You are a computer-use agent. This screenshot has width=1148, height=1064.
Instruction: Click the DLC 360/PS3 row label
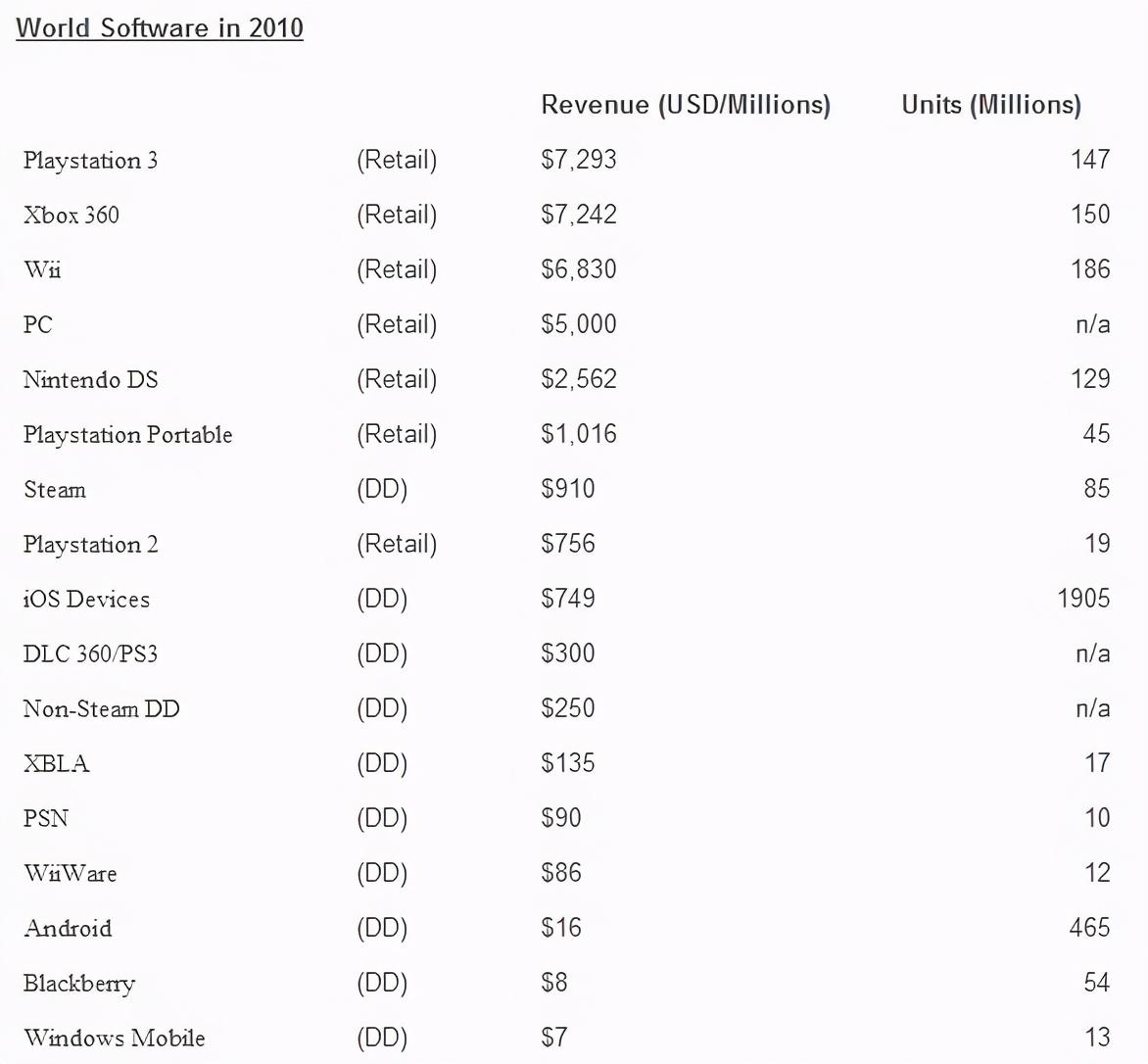coord(90,654)
